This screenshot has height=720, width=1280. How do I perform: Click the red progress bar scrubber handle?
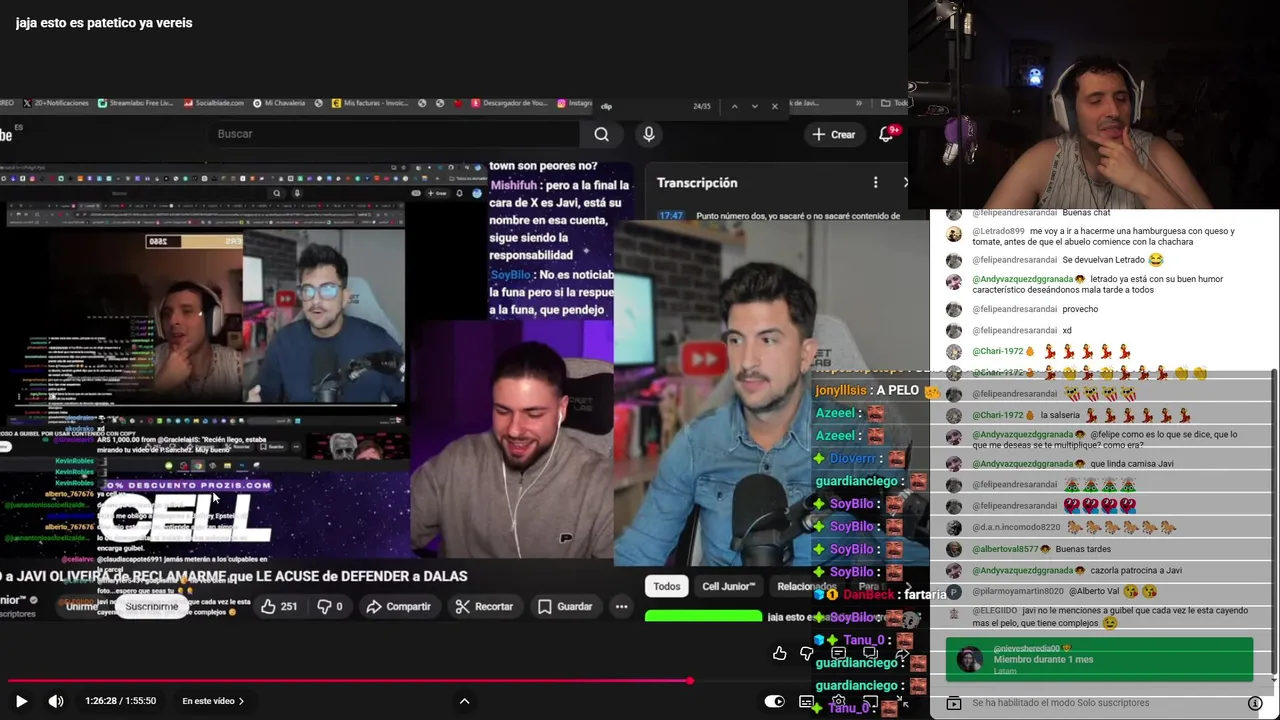pos(689,681)
